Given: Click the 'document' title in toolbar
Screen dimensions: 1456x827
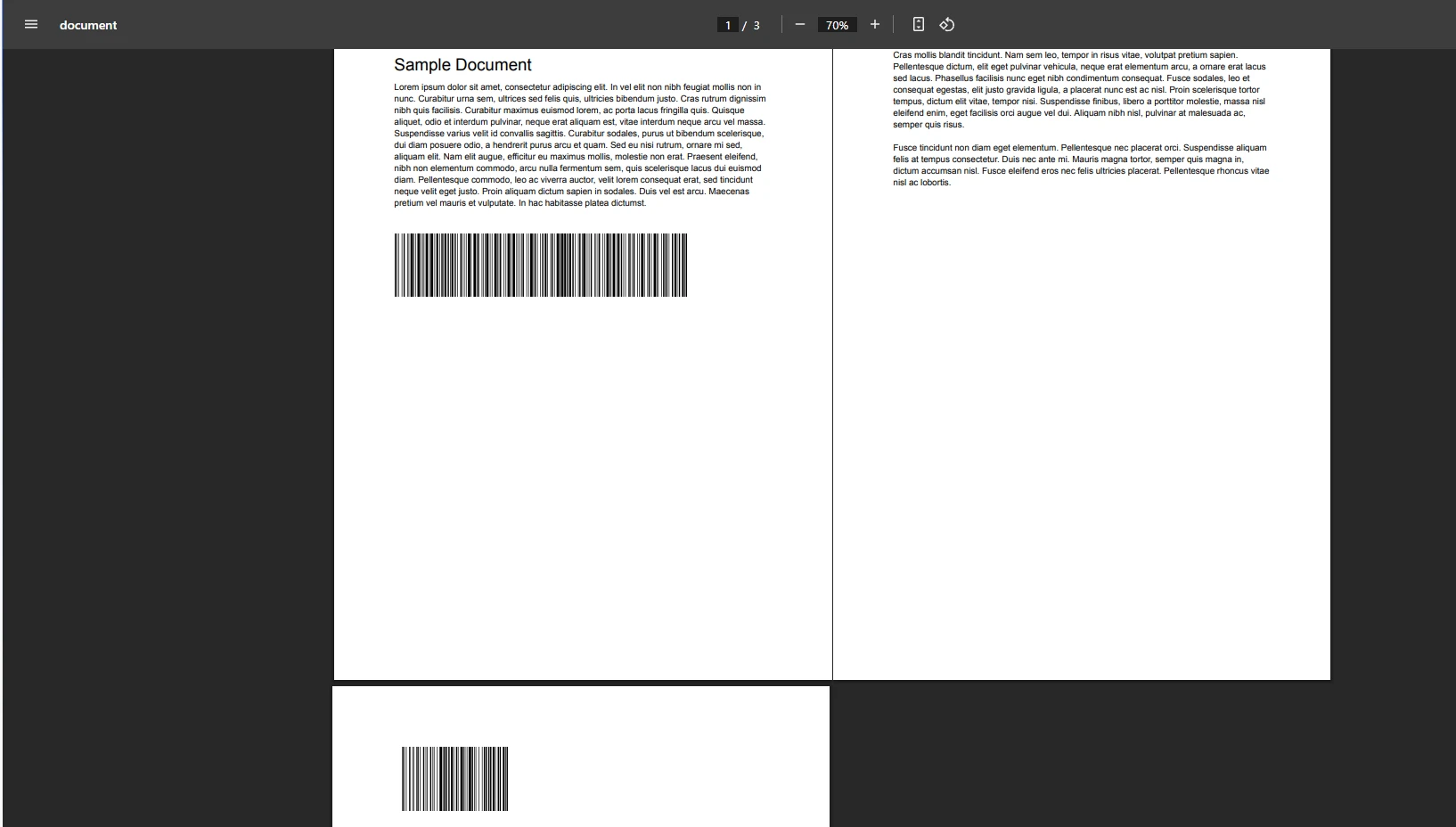Looking at the screenshot, I should [x=88, y=25].
